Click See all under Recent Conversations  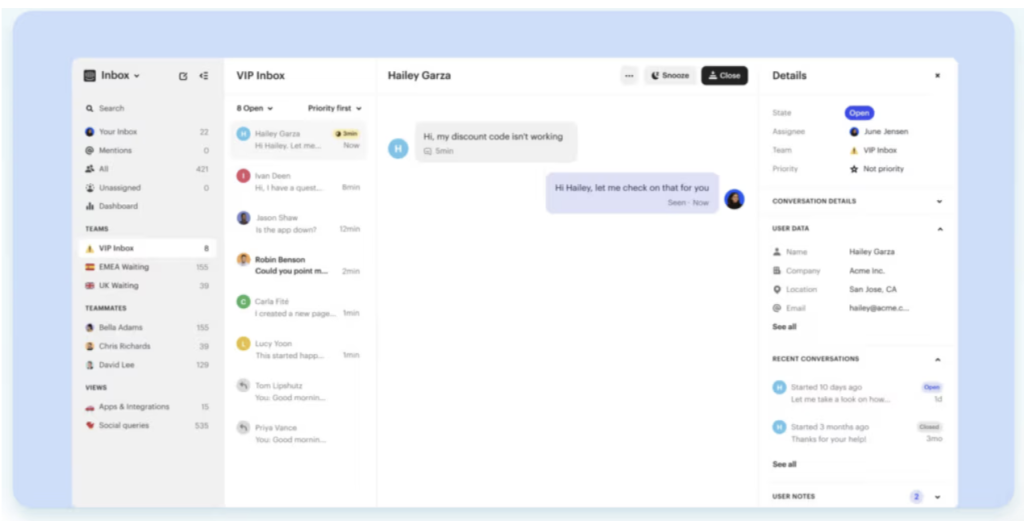coord(784,465)
